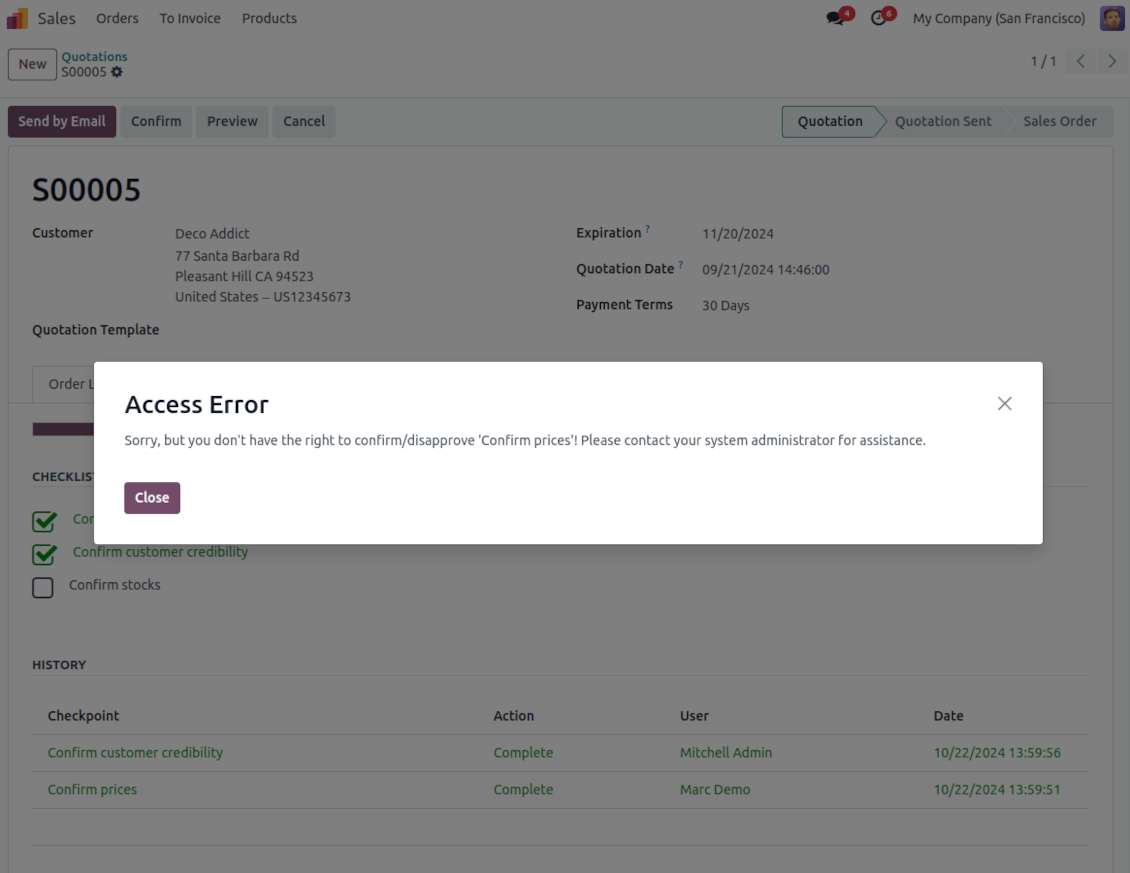
Task: Click the purple checklist progress bar
Action: 63,429
